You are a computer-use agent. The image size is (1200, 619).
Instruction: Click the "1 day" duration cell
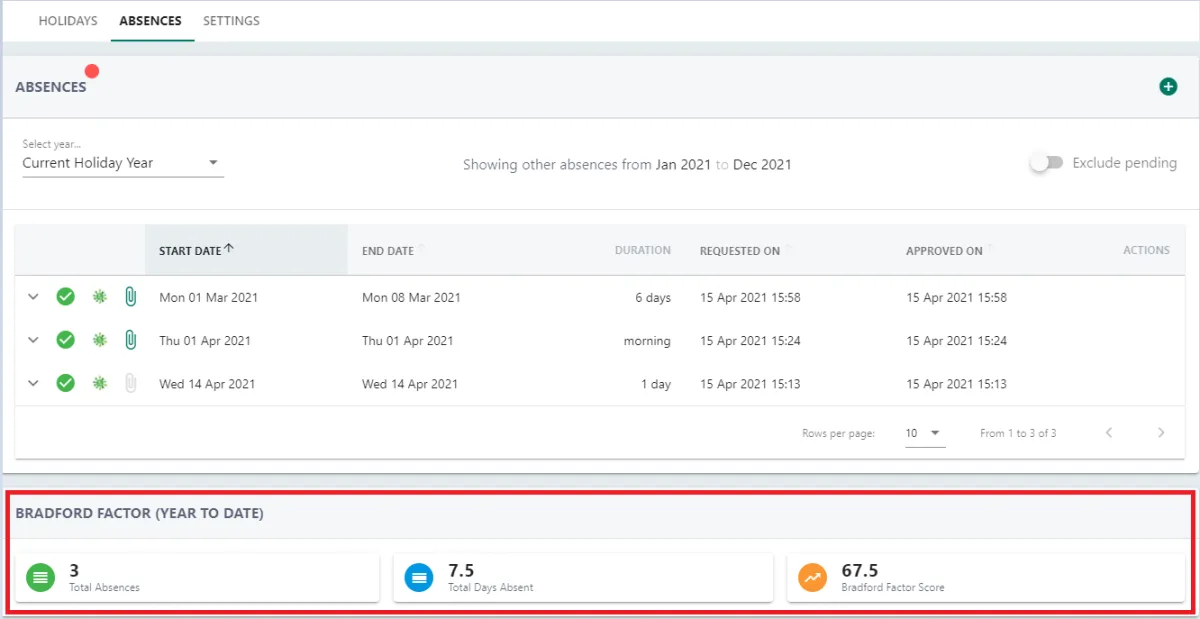pos(656,384)
